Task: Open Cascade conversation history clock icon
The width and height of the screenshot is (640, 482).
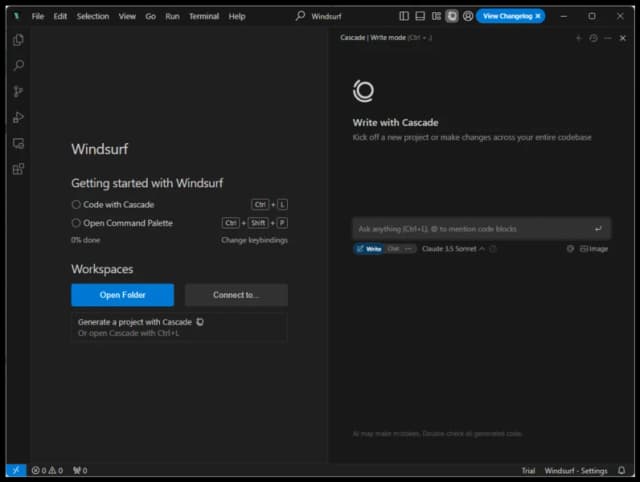Action: point(593,38)
